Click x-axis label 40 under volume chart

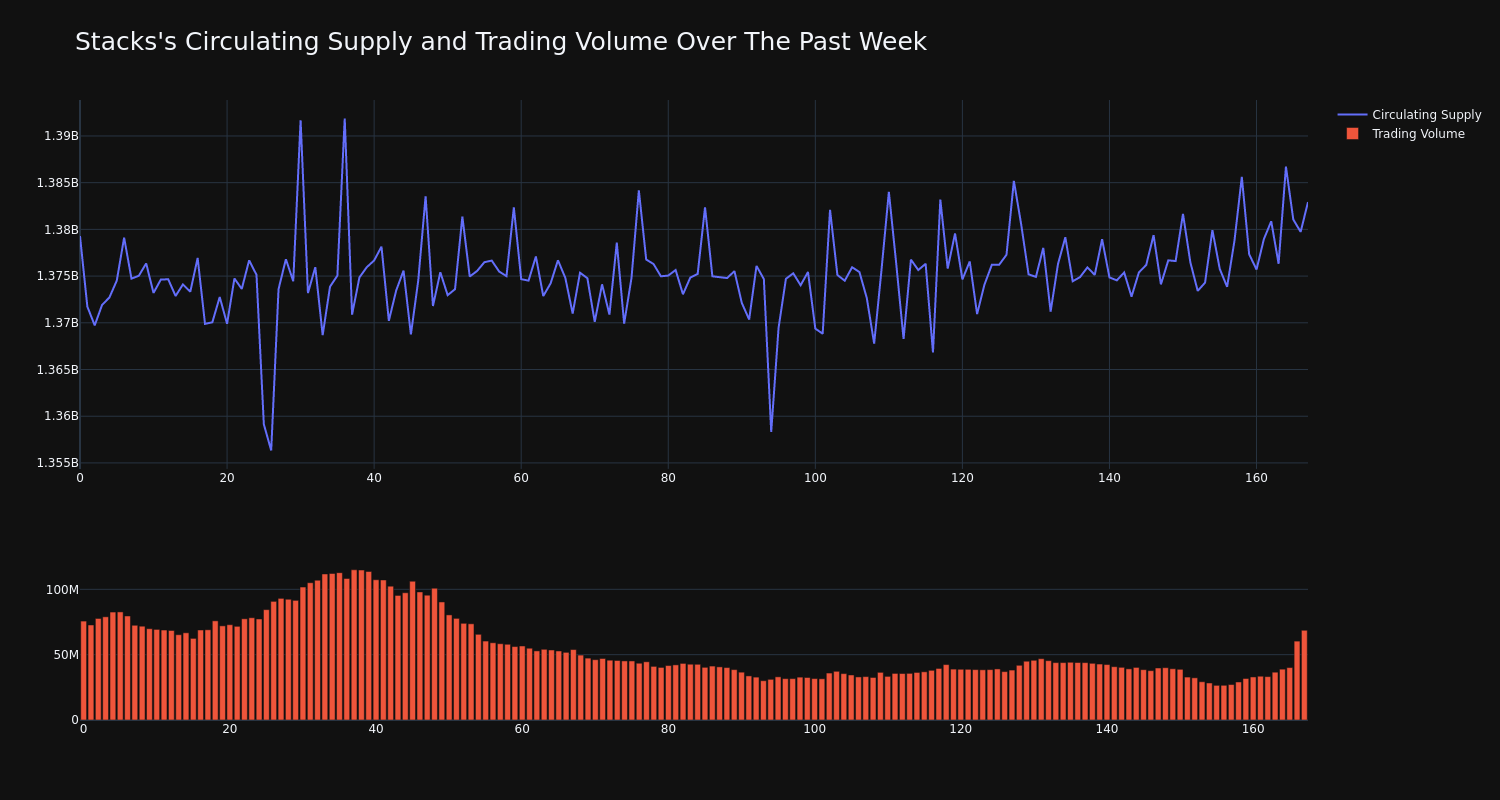coord(376,729)
